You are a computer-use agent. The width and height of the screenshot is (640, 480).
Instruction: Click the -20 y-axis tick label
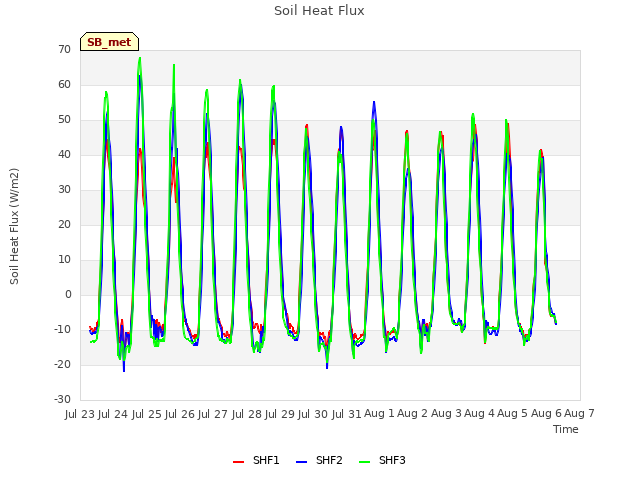62,364
